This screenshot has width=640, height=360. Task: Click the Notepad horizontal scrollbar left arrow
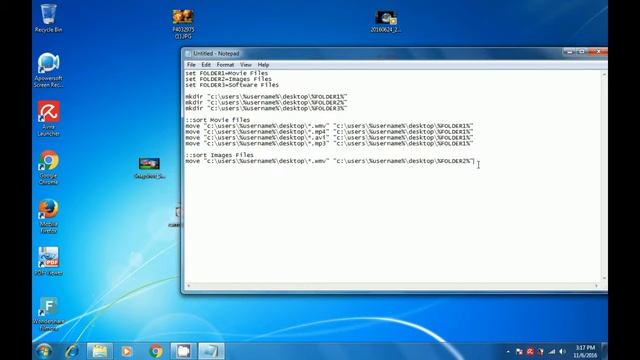[x=188, y=286]
